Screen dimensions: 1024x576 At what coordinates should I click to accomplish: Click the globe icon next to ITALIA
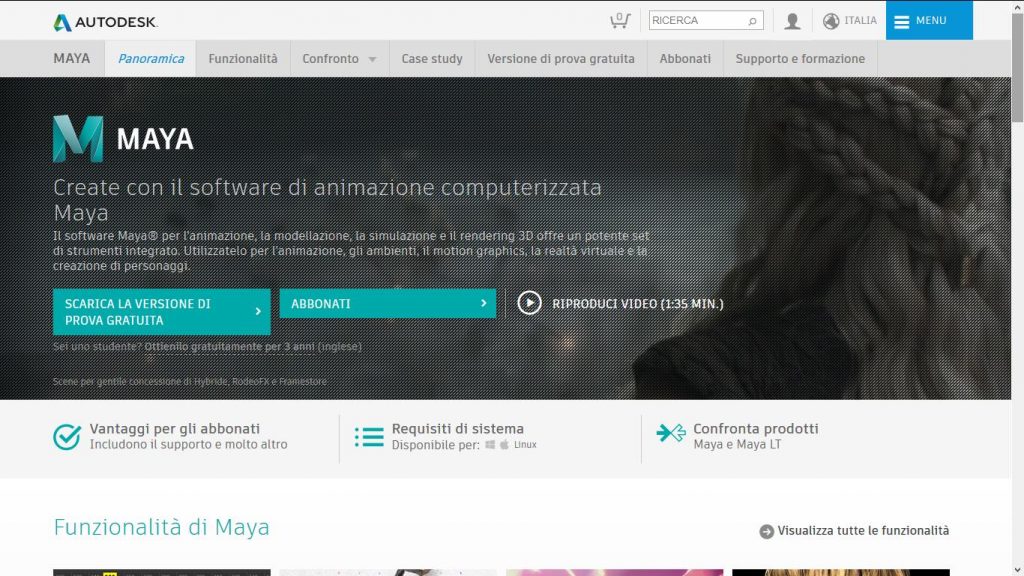coord(831,20)
